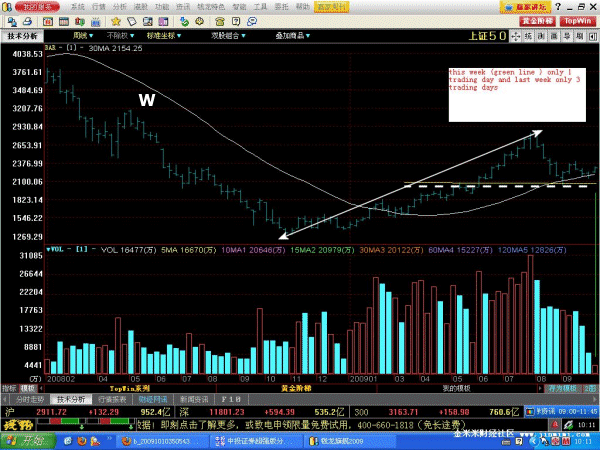Screen dimensions: 600x450
Task: Click the blue screen toolbar icon
Action: point(95,21)
